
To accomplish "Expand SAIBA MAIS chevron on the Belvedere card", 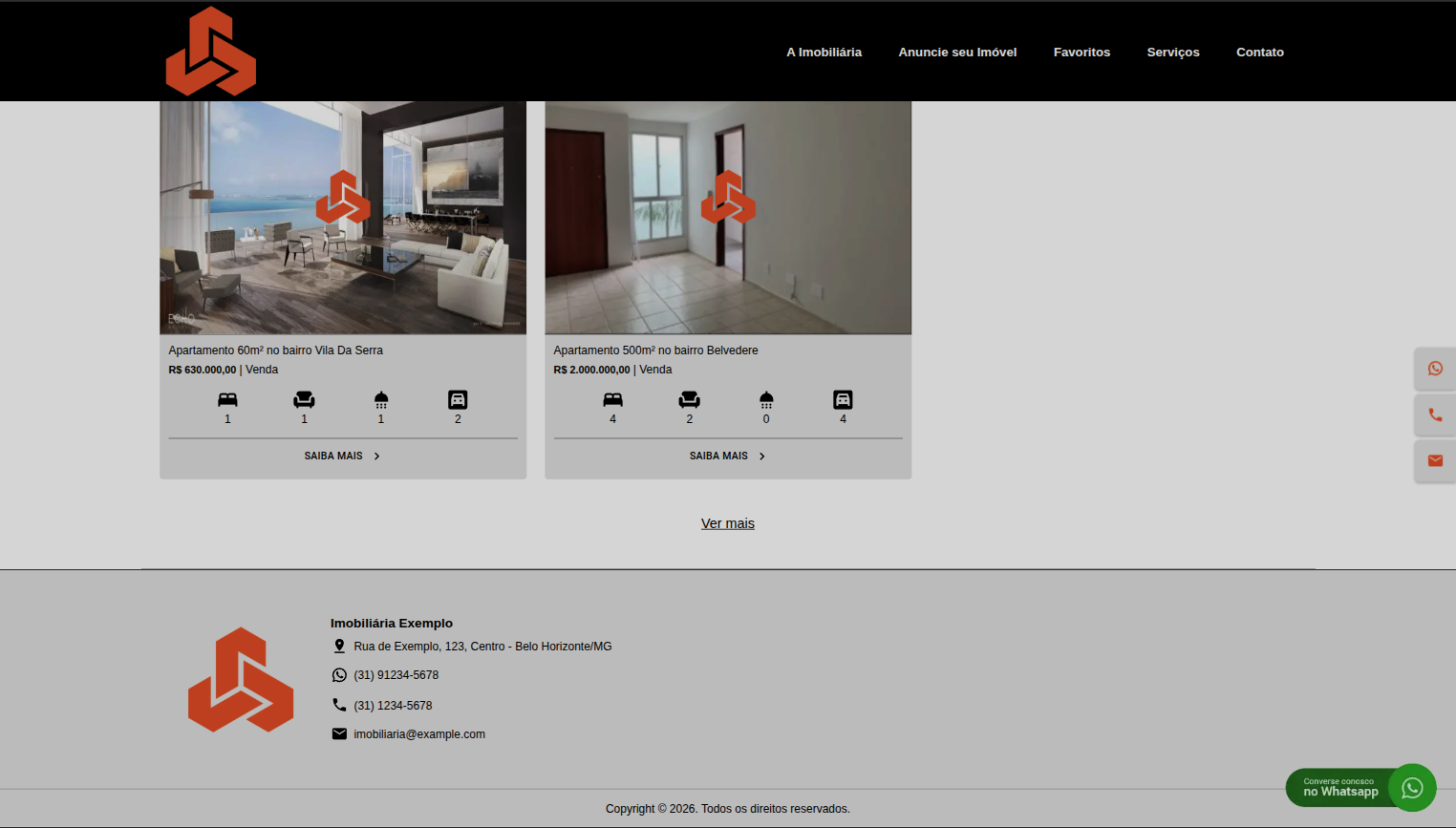I will tap(761, 456).
